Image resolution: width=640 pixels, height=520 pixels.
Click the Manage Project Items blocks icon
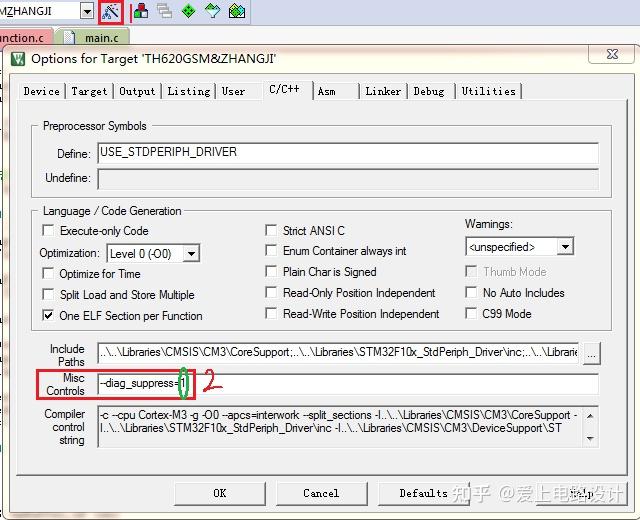(x=141, y=11)
